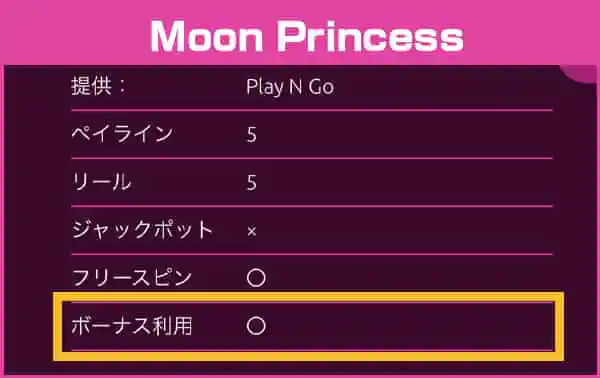Click the free spin circle mark
This screenshot has width=600, height=378.
256,277
